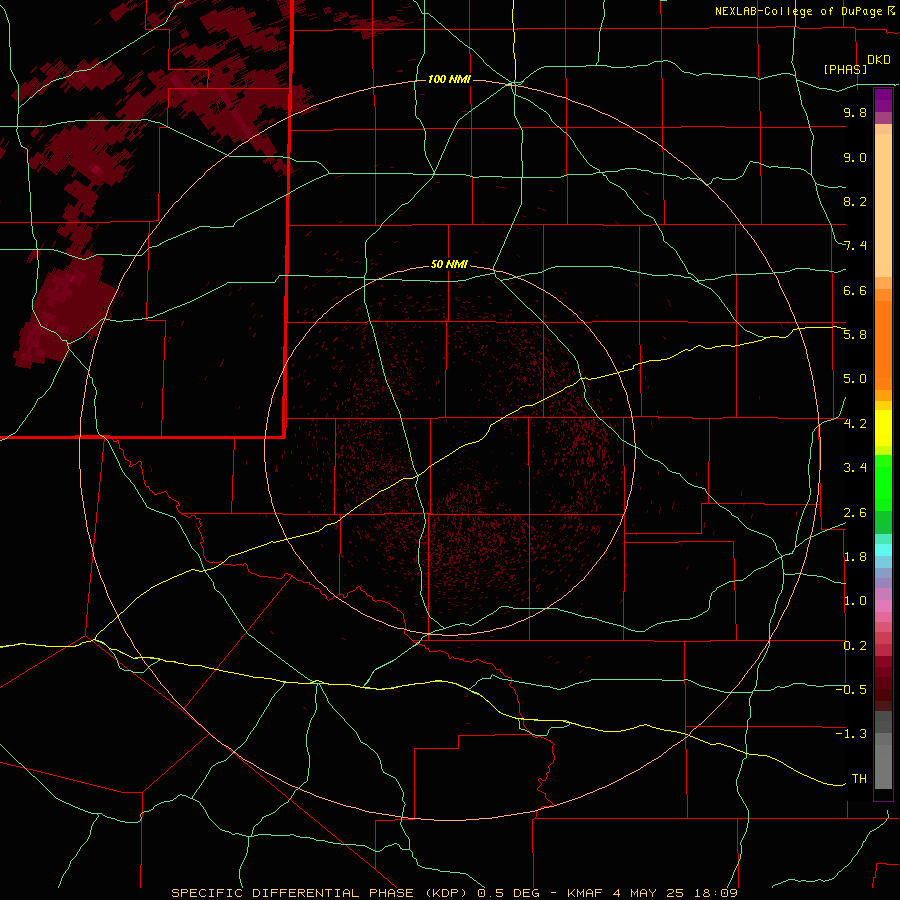Click the 4.2 scale value
Image resolution: width=900 pixels, height=900 pixels.
(x=855, y=424)
